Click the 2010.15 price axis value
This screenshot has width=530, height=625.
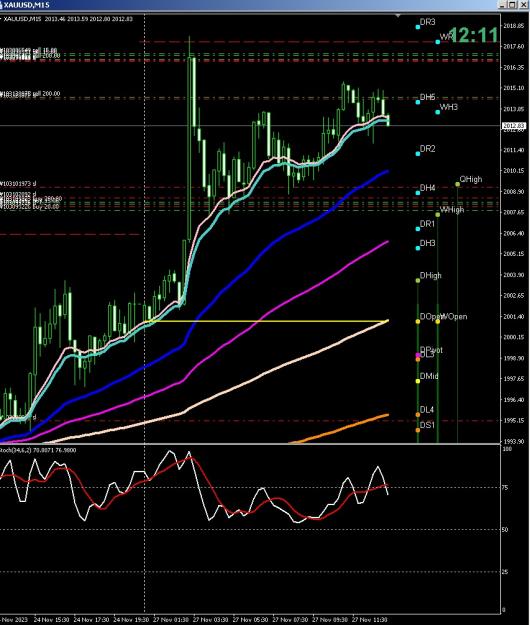tap(514, 171)
